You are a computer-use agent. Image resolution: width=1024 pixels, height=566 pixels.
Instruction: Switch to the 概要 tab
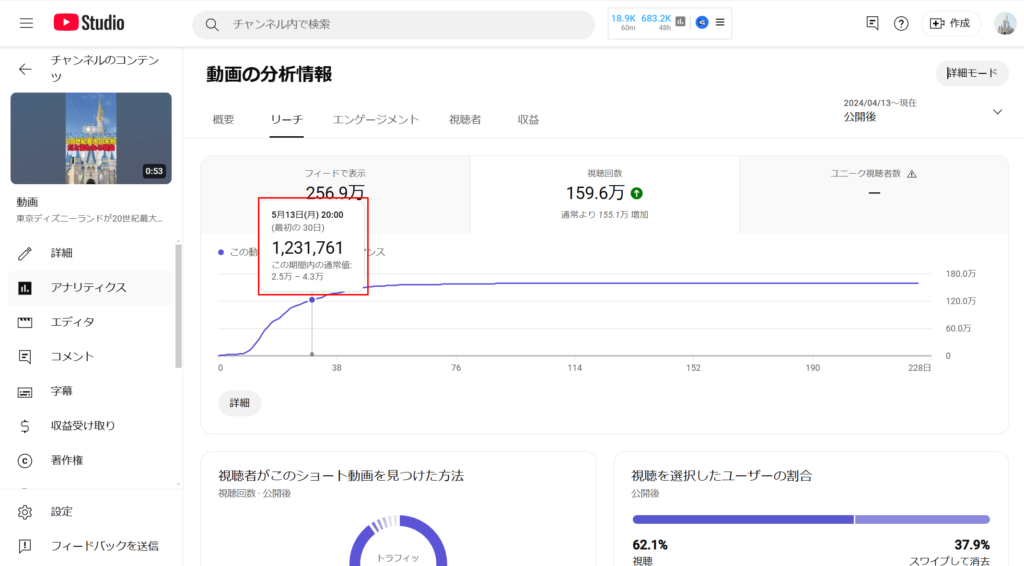[x=223, y=120]
